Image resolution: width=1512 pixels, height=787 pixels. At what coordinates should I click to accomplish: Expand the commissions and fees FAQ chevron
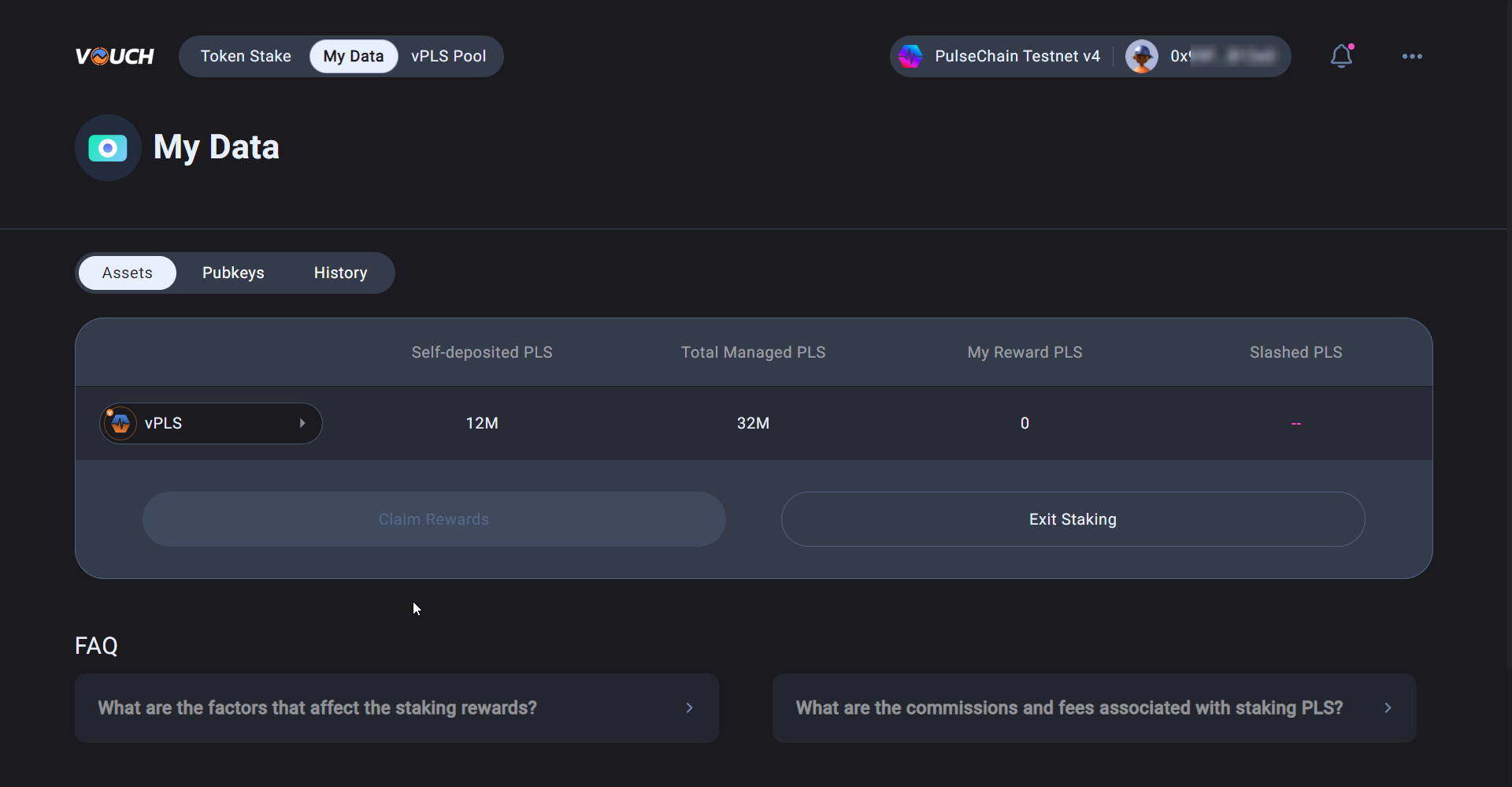point(1388,707)
